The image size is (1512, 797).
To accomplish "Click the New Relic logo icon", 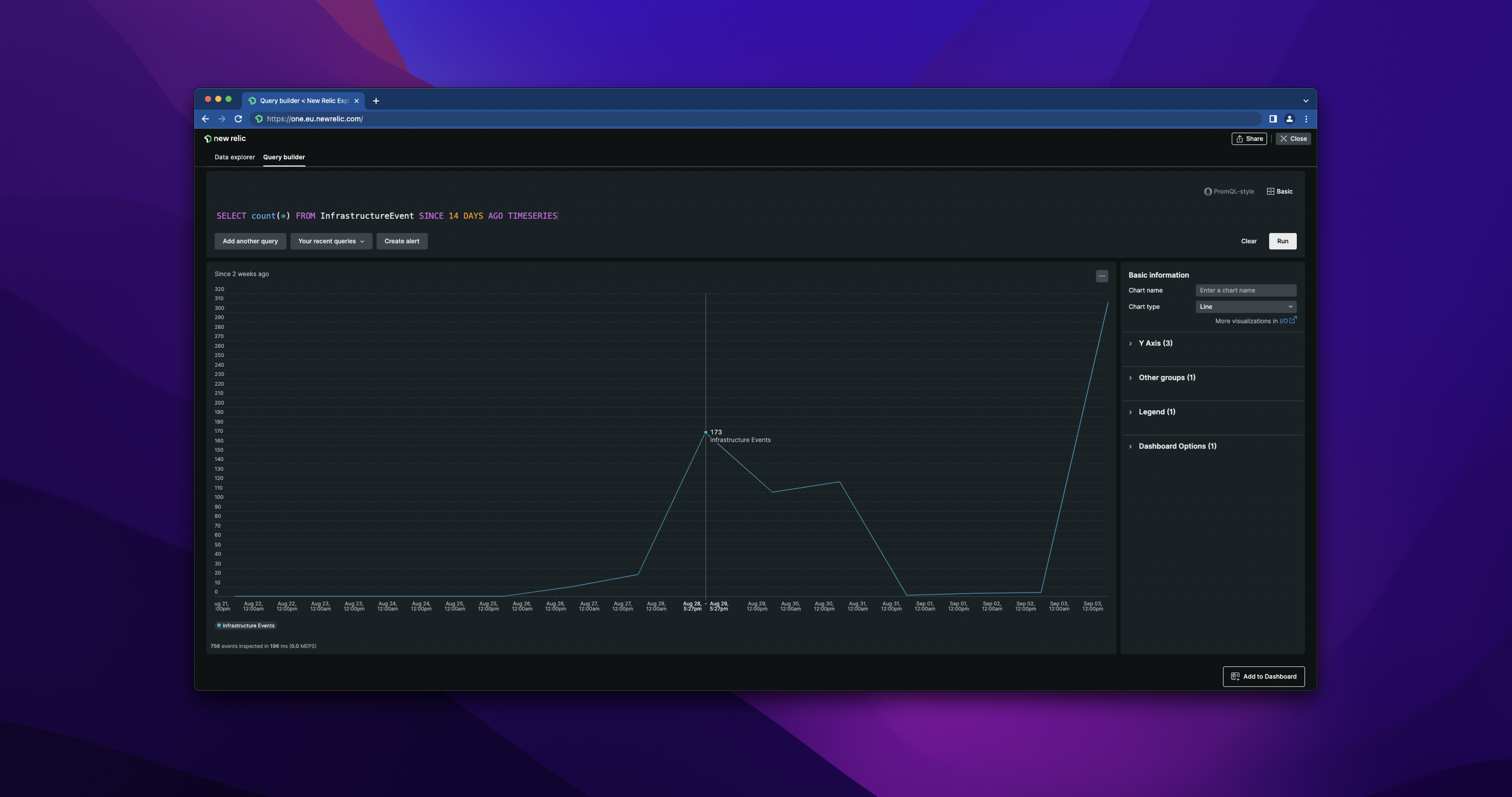I will (208, 139).
